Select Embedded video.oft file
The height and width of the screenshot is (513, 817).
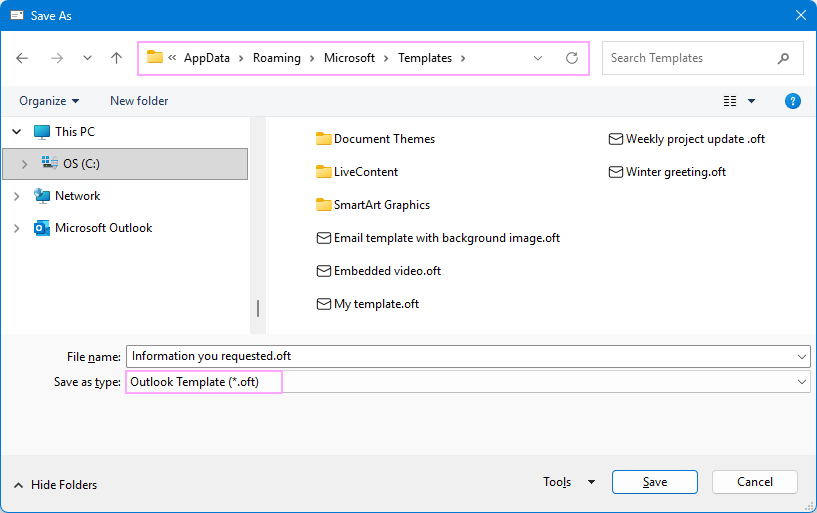[387, 271]
